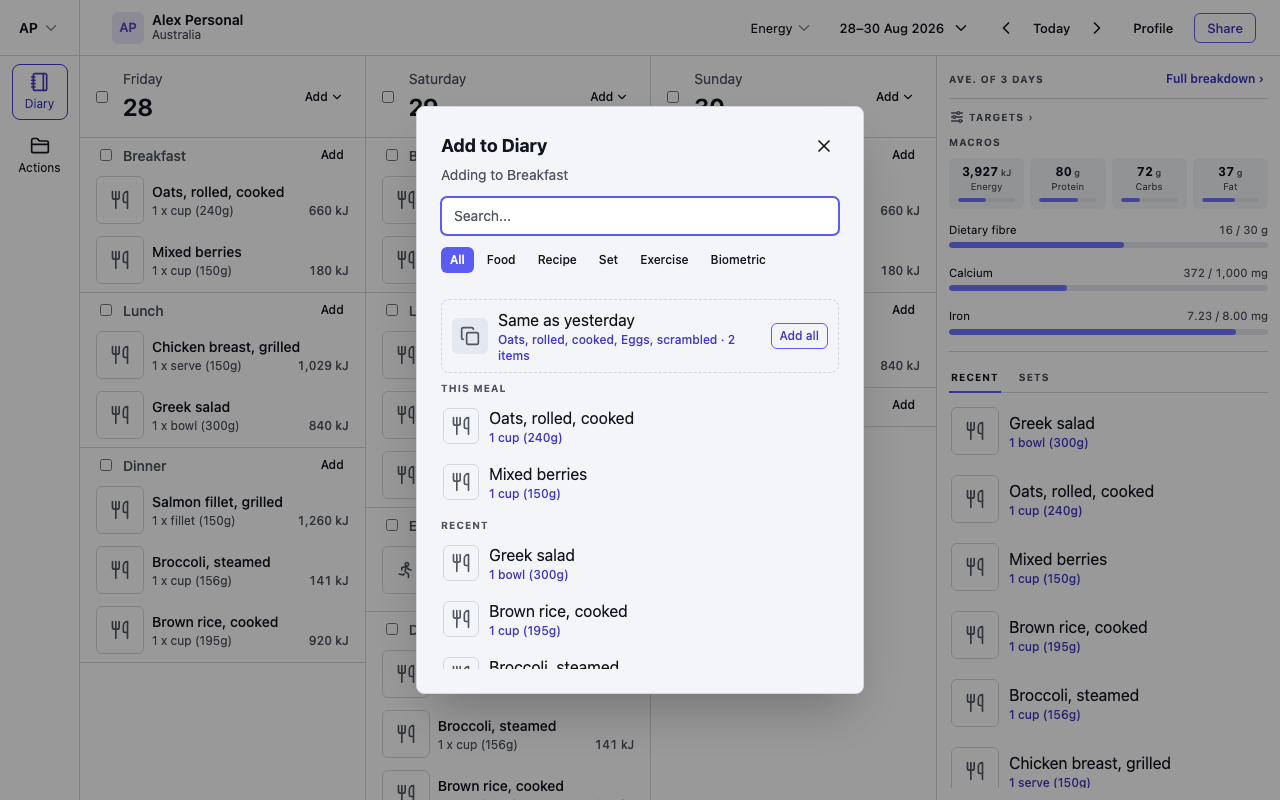The width and height of the screenshot is (1280, 800).
Task: Open the Full breakdown link
Action: click(1215, 79)
